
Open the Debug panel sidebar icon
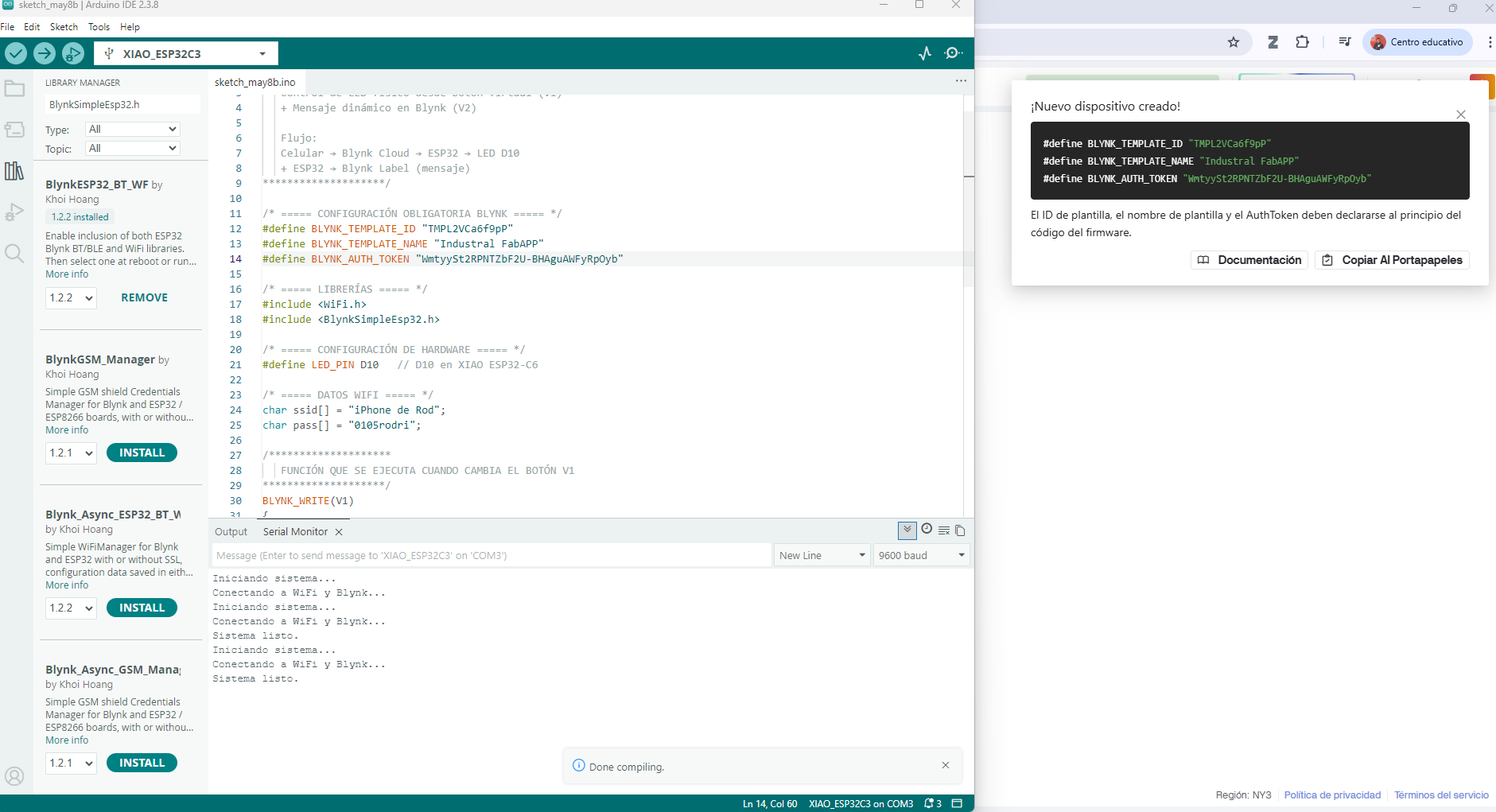point(14,212)
